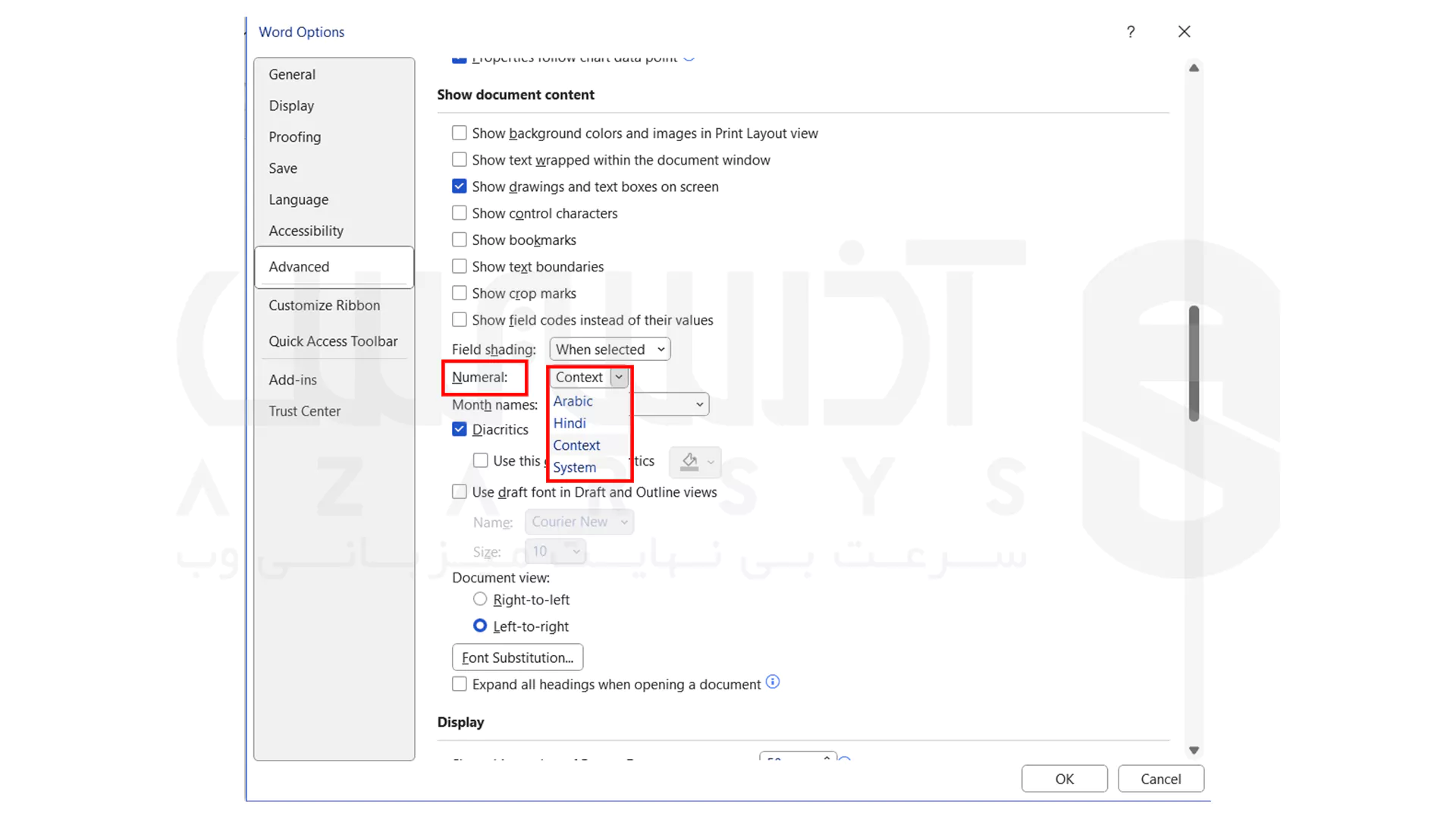Open the Save options category
Viewport: 1456px width, 819px height.
click(x=334, y=168)
